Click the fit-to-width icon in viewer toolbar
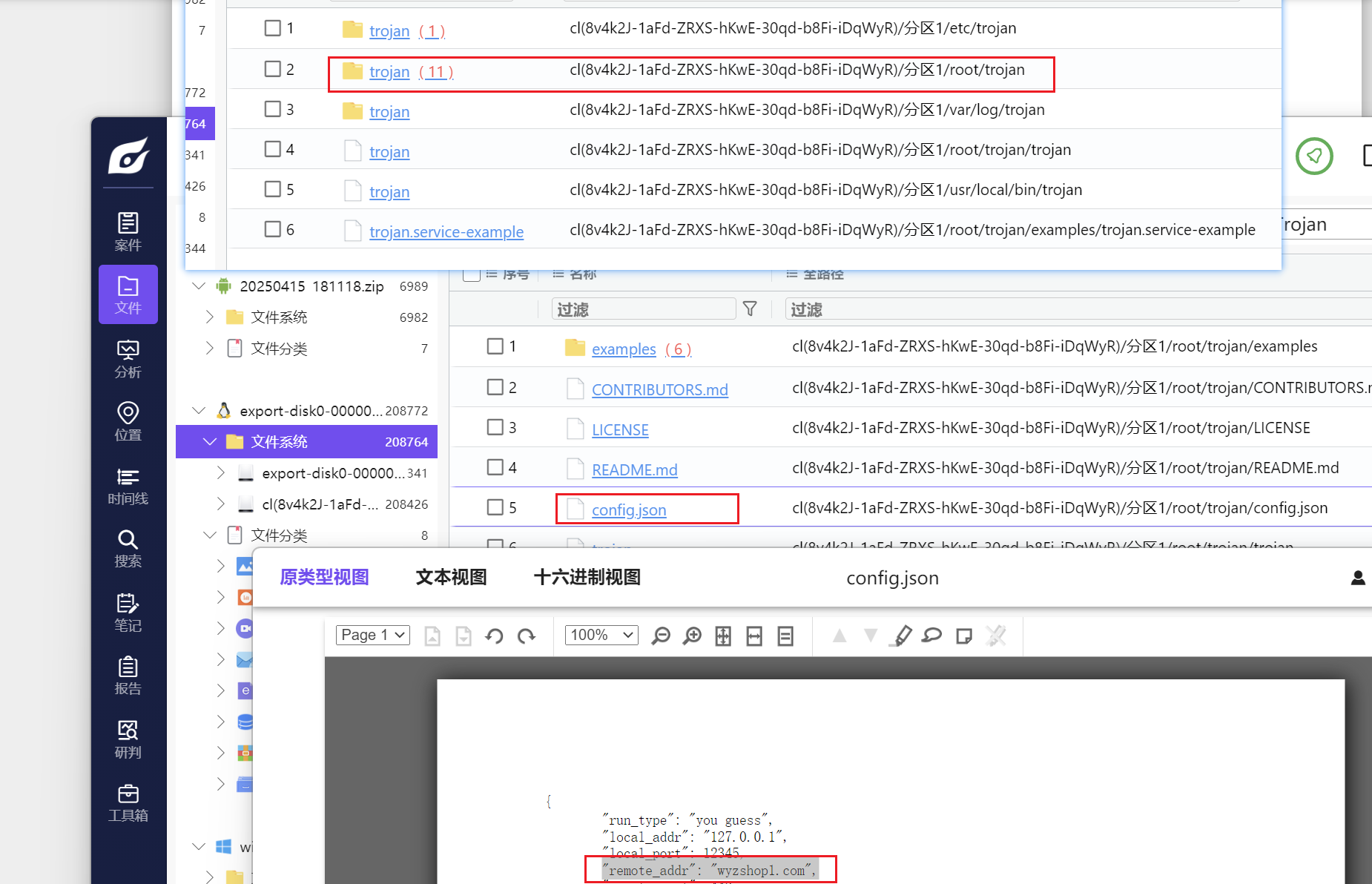Viewport: 1372px width, 884px height. pos(754,636)
